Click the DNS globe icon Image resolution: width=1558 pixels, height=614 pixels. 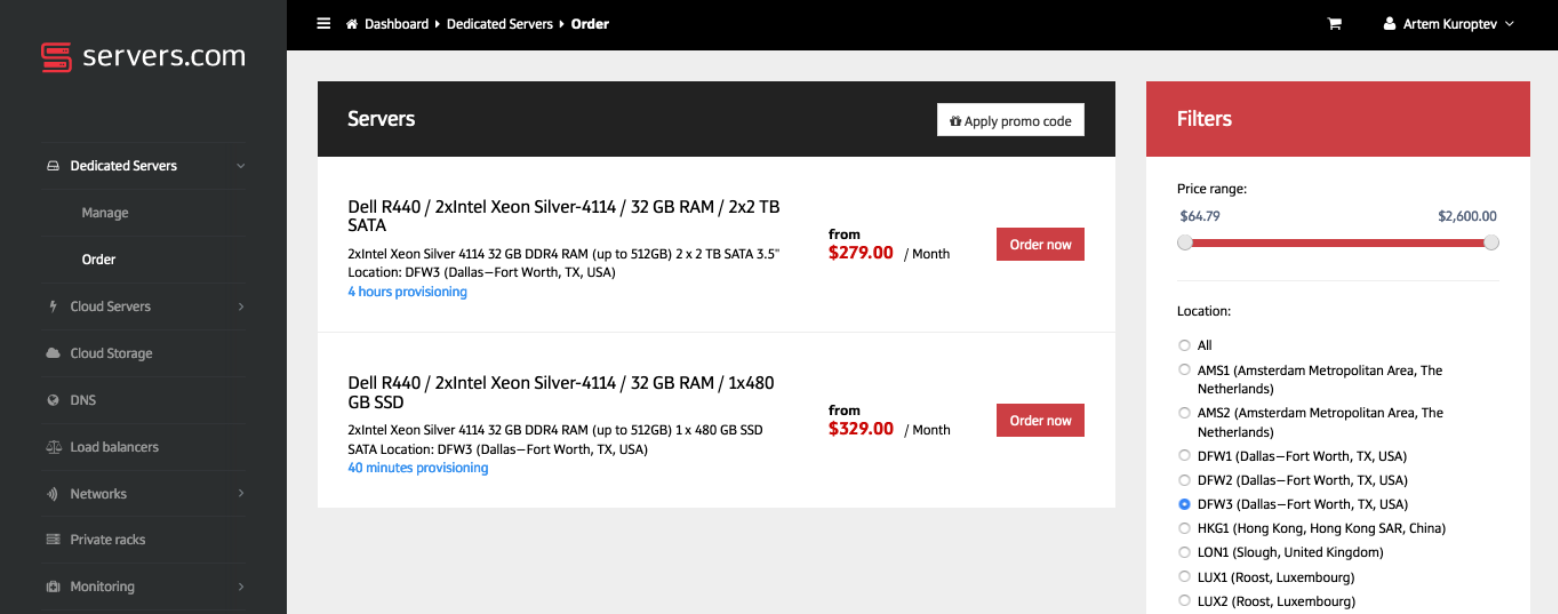click(53, 400)
